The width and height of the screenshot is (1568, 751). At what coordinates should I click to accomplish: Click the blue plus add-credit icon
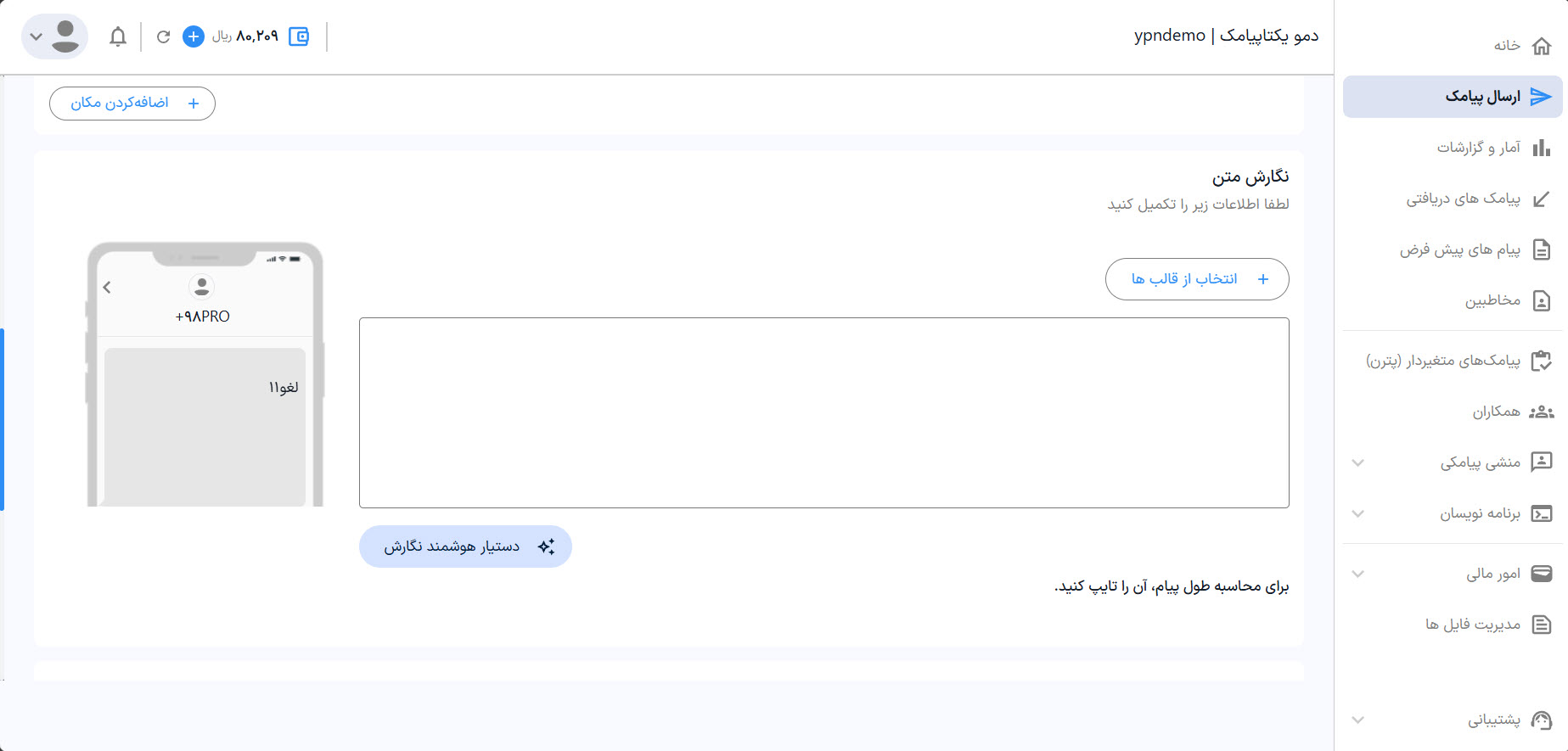tap(194, 36)
